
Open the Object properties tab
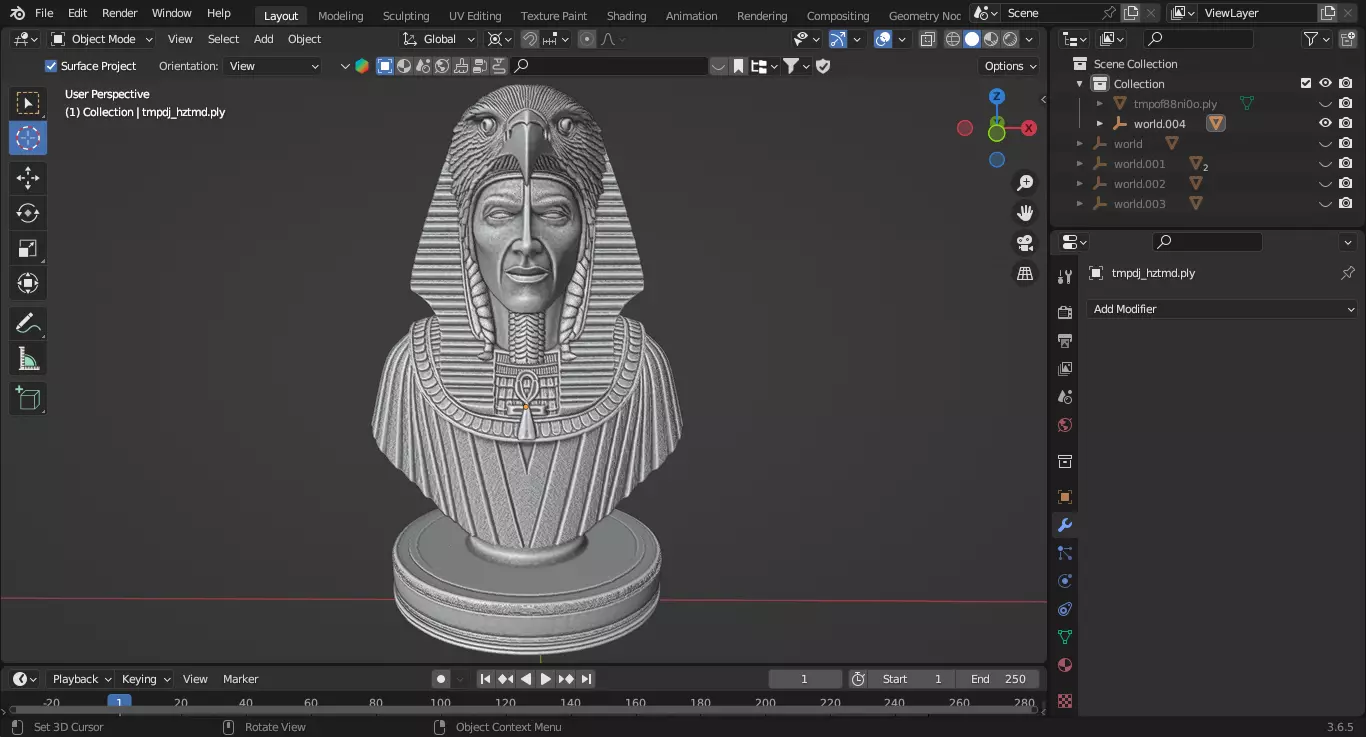pyautogui.click(x=1065, y=497)
